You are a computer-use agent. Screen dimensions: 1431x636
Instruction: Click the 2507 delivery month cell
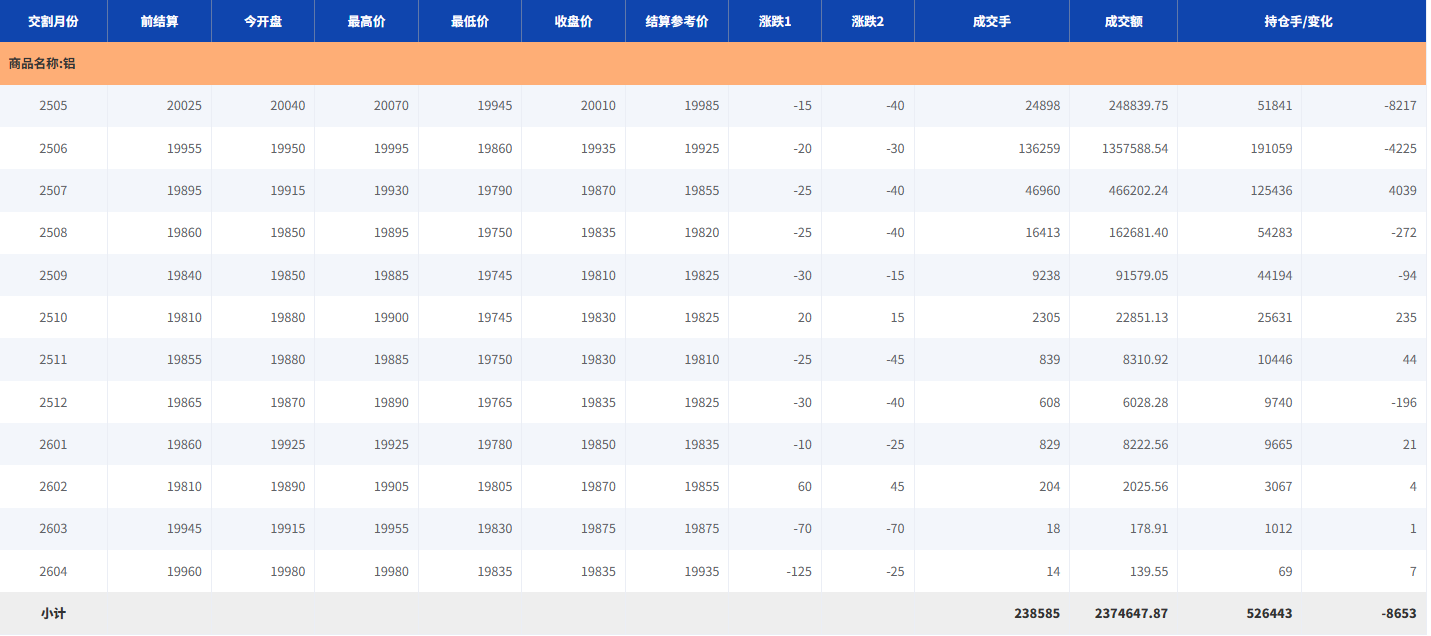53,191
